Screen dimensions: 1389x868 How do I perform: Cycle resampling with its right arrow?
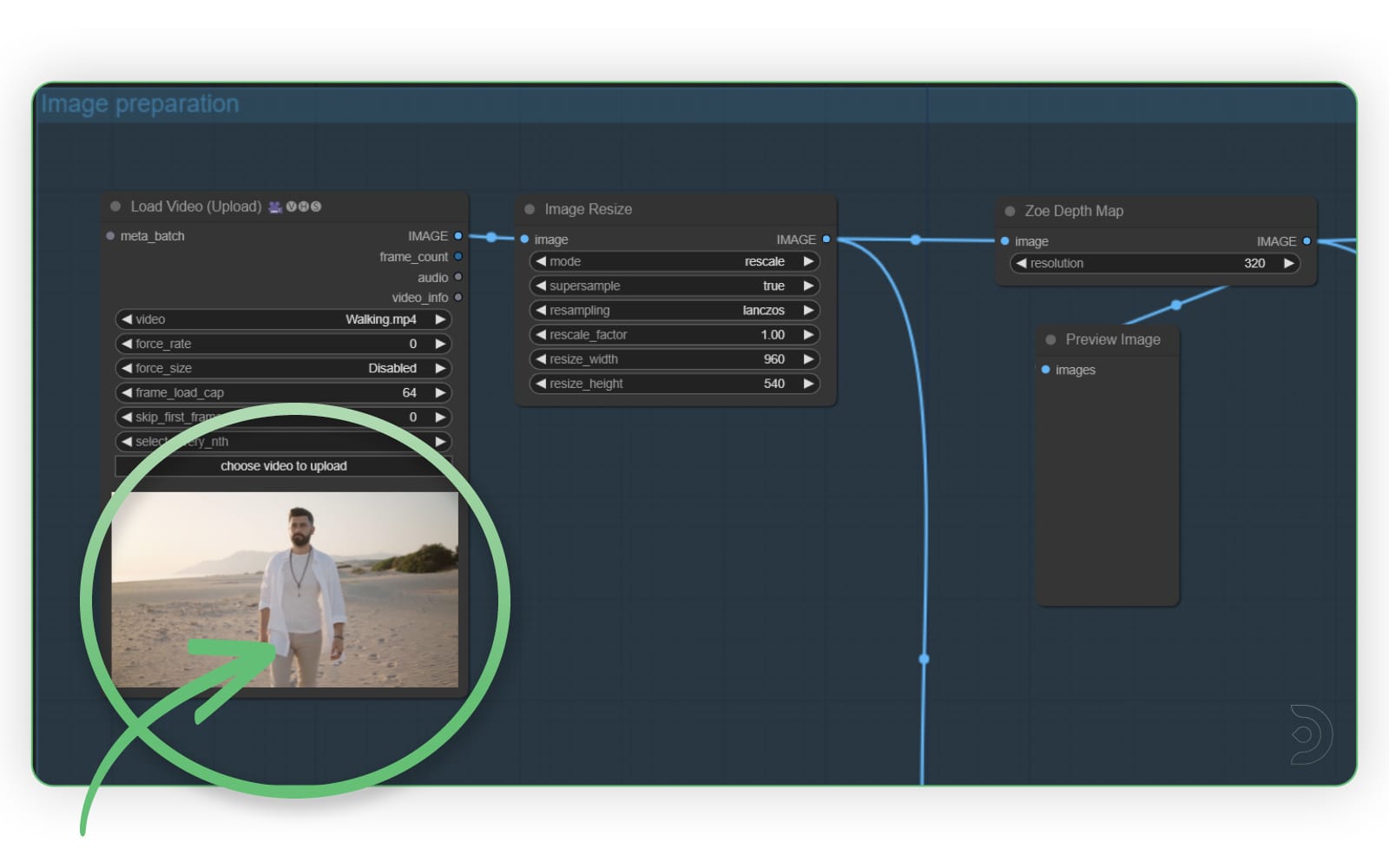807,310
